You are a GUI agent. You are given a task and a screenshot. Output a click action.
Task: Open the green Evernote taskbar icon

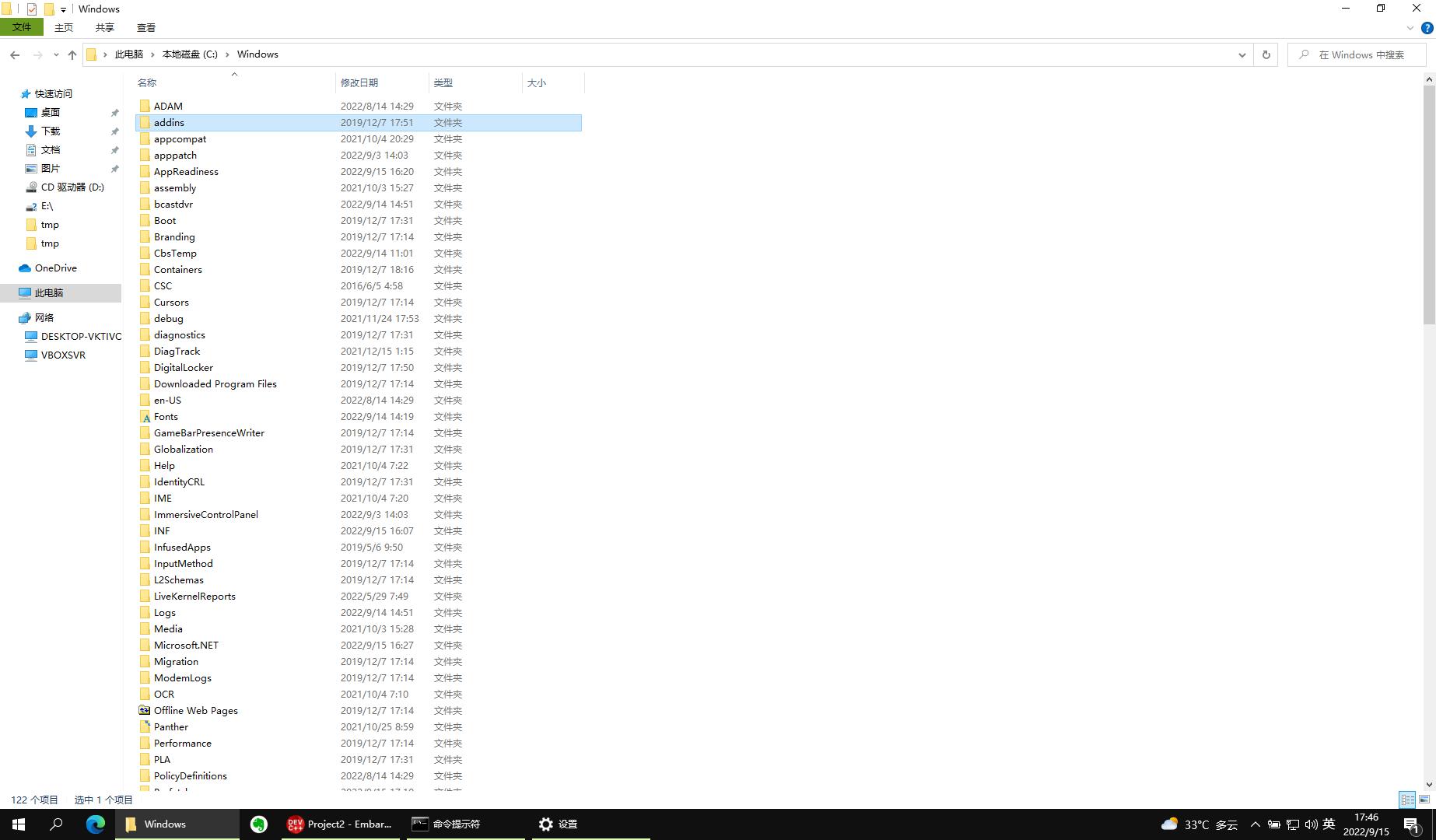[x=259, y=824]
